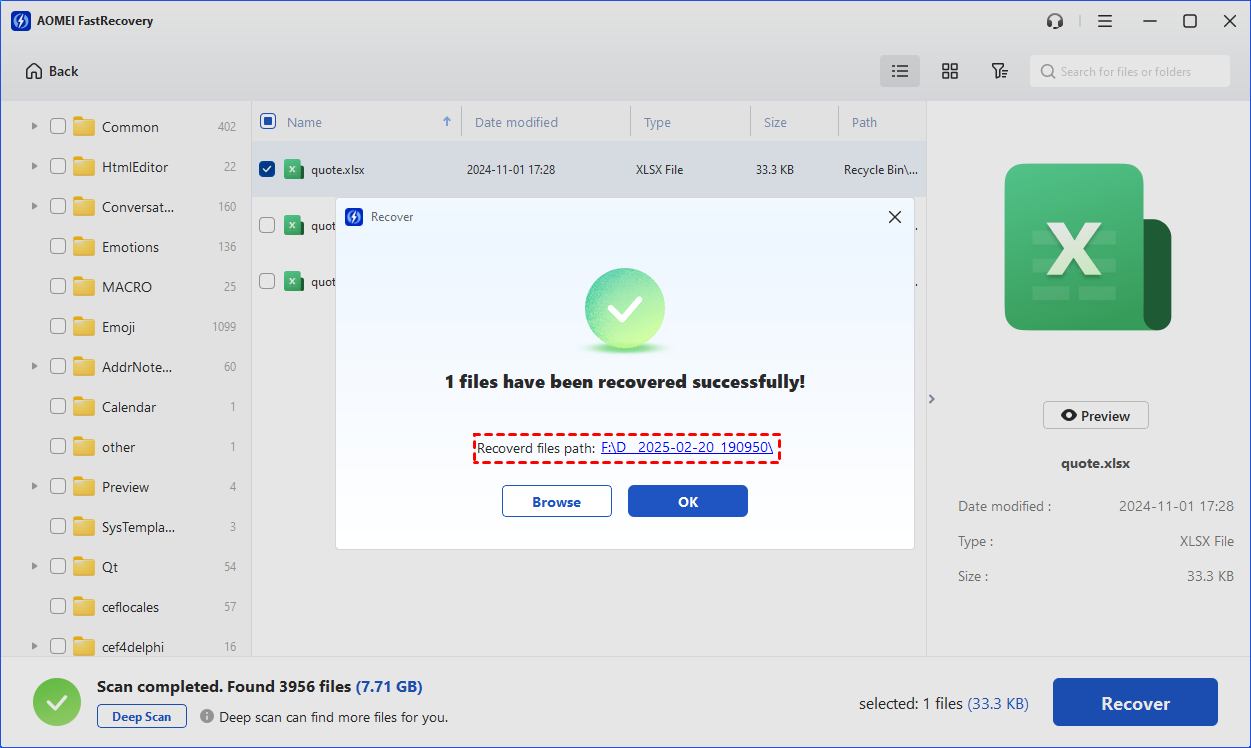Expand the Common folder tree node
1251x748 pixels.
point(34,126)
